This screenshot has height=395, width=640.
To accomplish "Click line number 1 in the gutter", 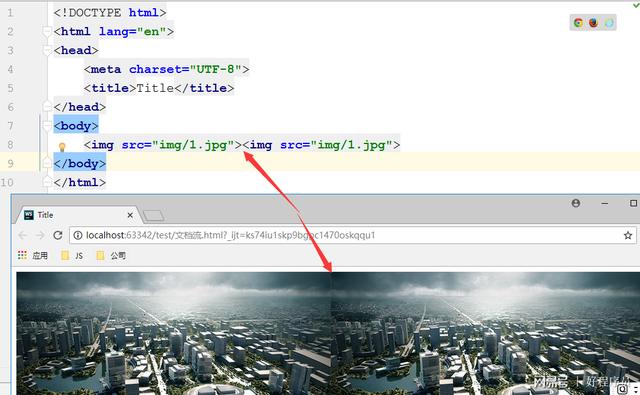I will click(x=10, y=13).
